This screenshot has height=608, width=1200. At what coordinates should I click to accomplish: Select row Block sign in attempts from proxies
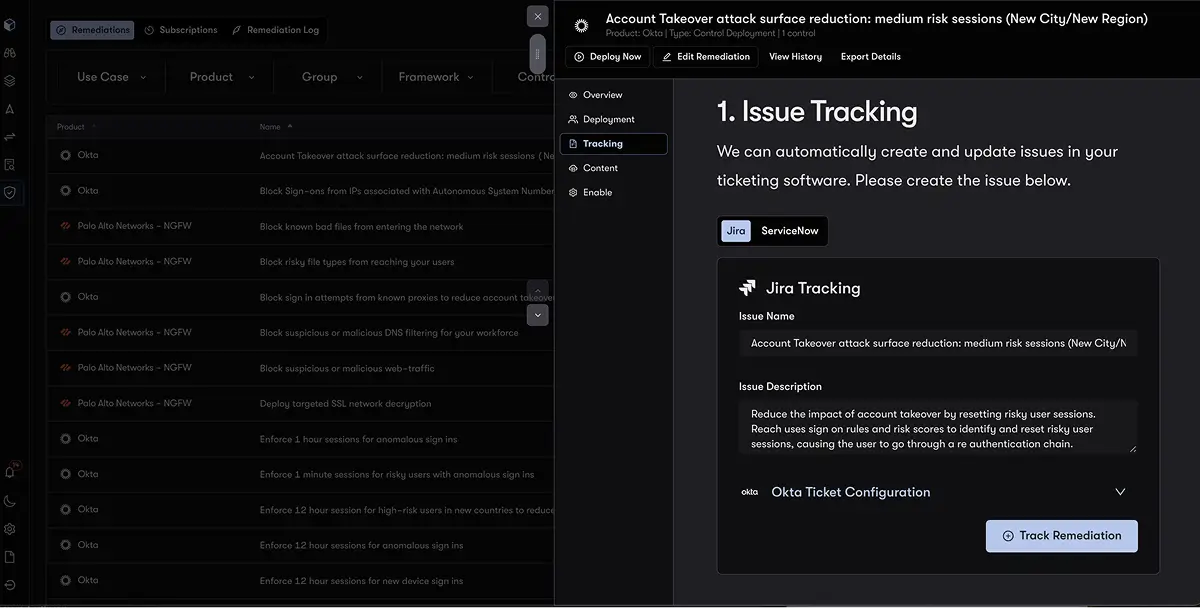click(300, 297)
